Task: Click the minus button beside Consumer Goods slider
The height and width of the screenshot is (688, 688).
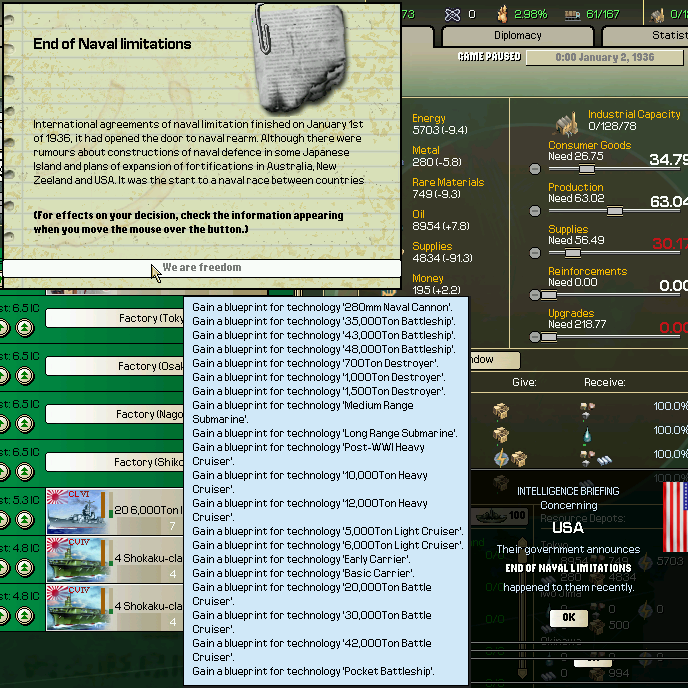Action: point(535,169)
